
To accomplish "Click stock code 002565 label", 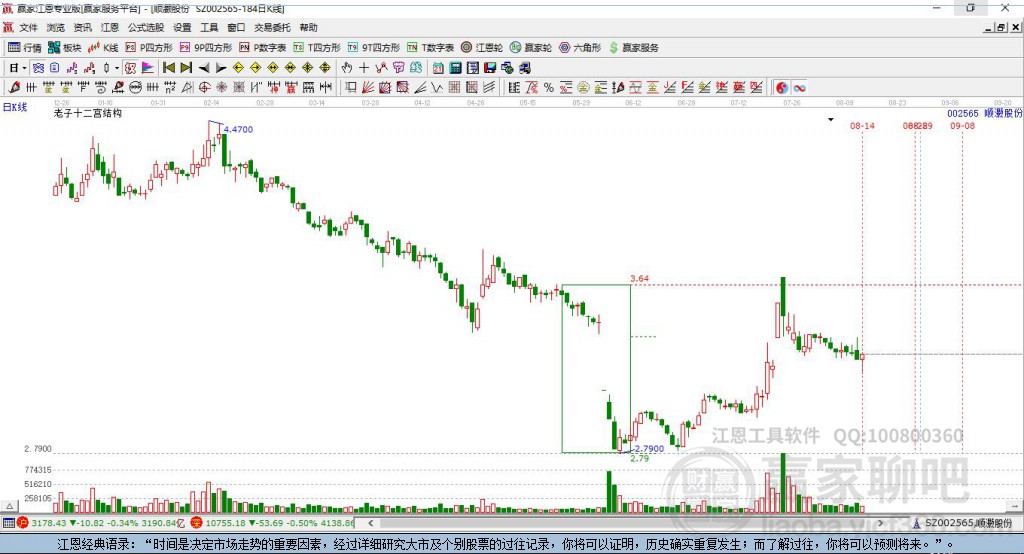I will 963,114.
